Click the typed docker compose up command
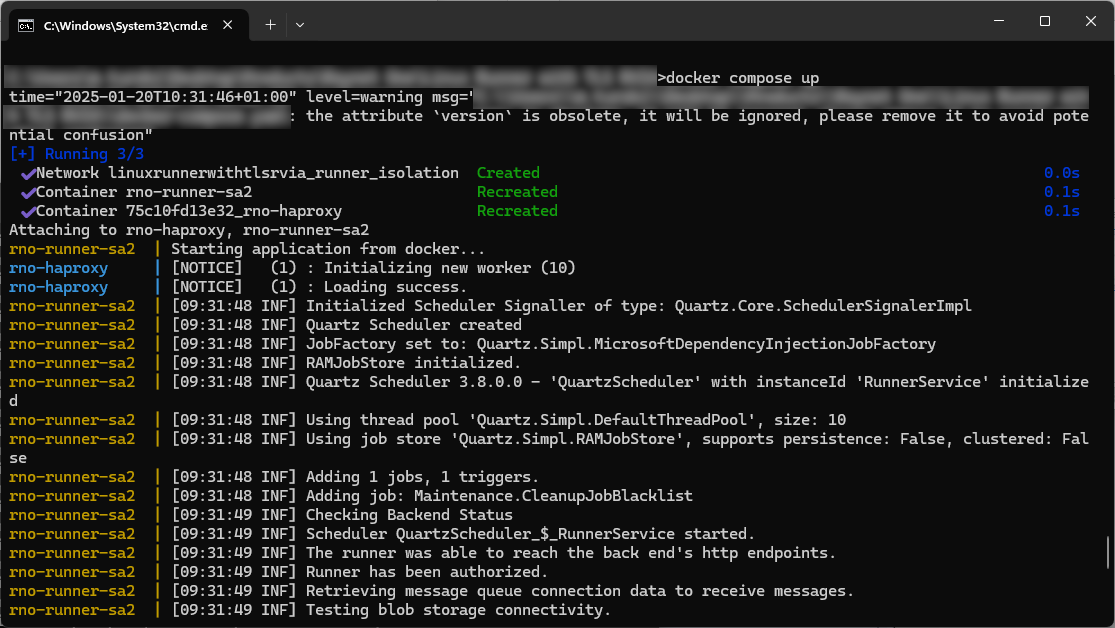 742,78
